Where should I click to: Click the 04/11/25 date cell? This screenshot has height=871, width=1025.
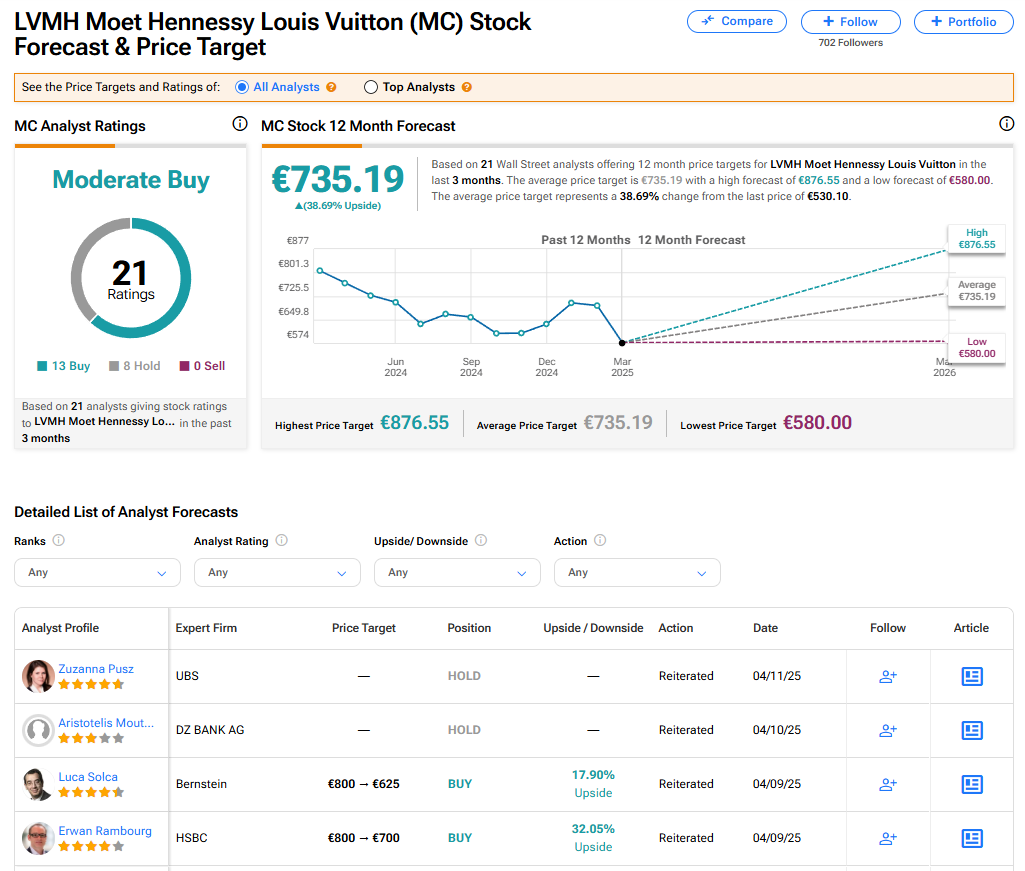coord(777,676)
